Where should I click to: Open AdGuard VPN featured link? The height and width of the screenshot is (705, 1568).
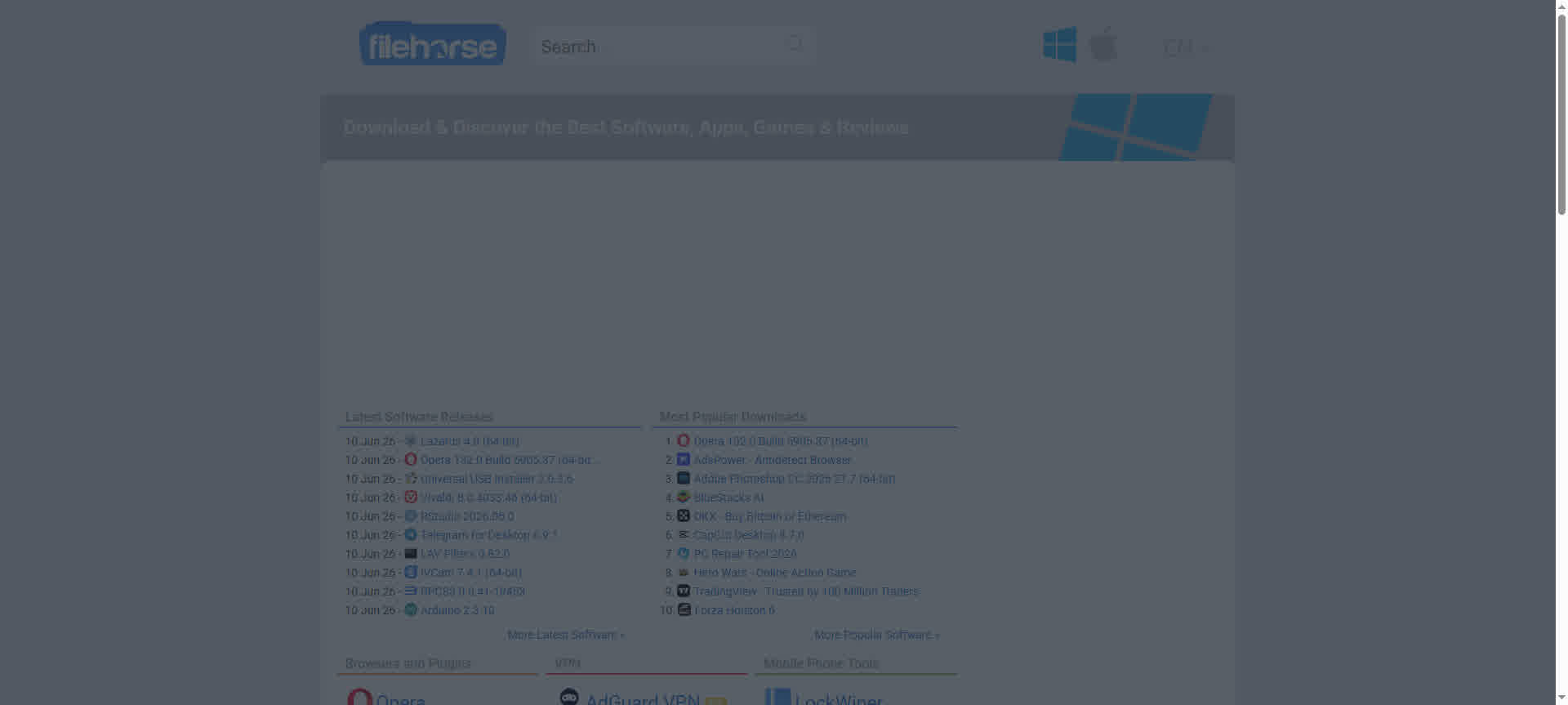643,699
